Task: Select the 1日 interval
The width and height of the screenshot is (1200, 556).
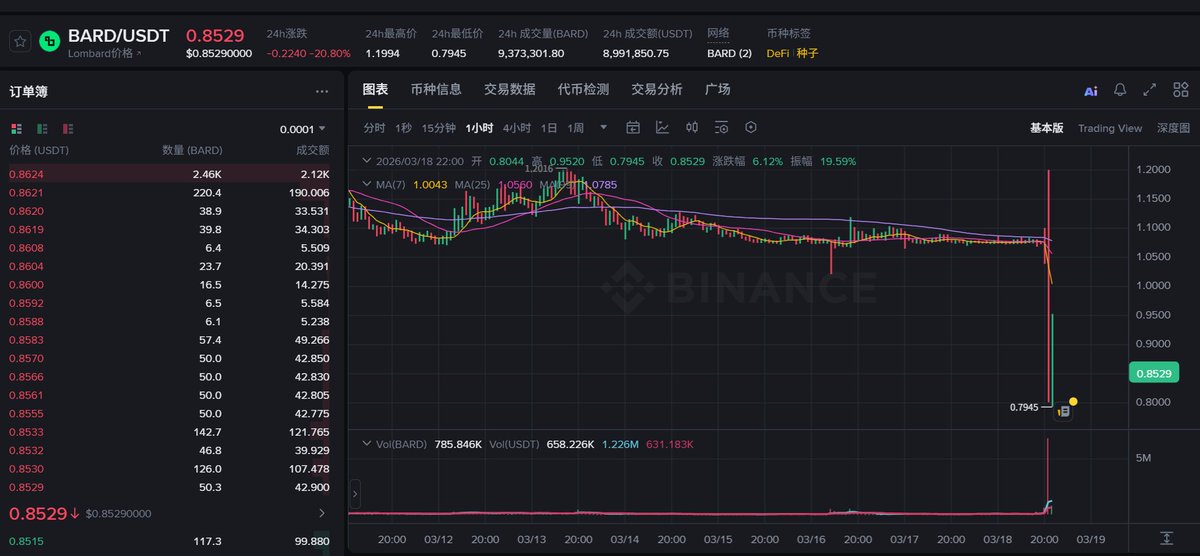Action: pos(549,128)
